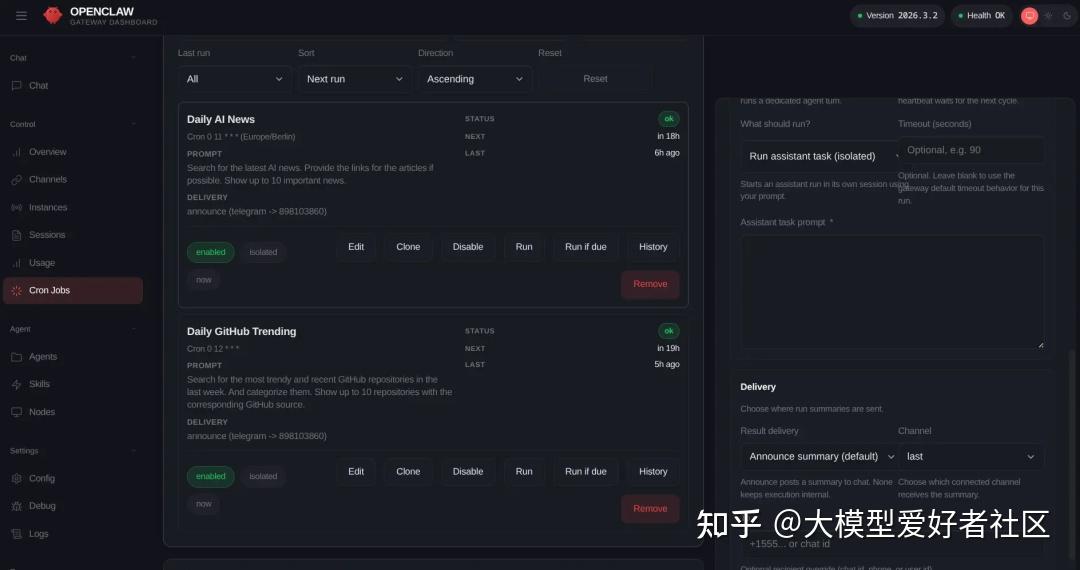This screenshot has height=570, width=1080.
Task: Switch to system theme mode
Action: pos(1029,16)
